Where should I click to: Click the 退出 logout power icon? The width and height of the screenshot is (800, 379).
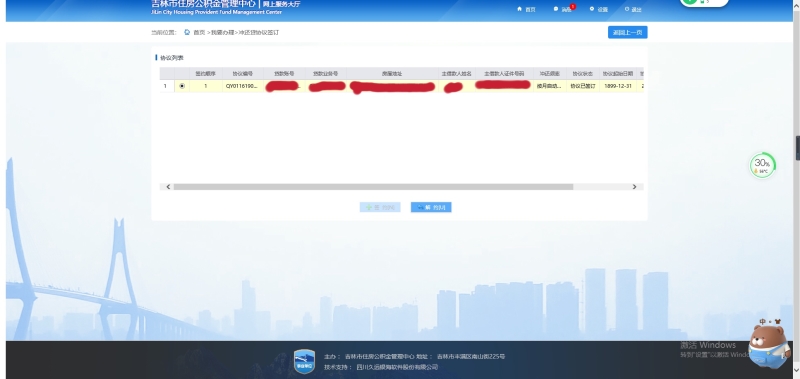(x=627, y=9)
